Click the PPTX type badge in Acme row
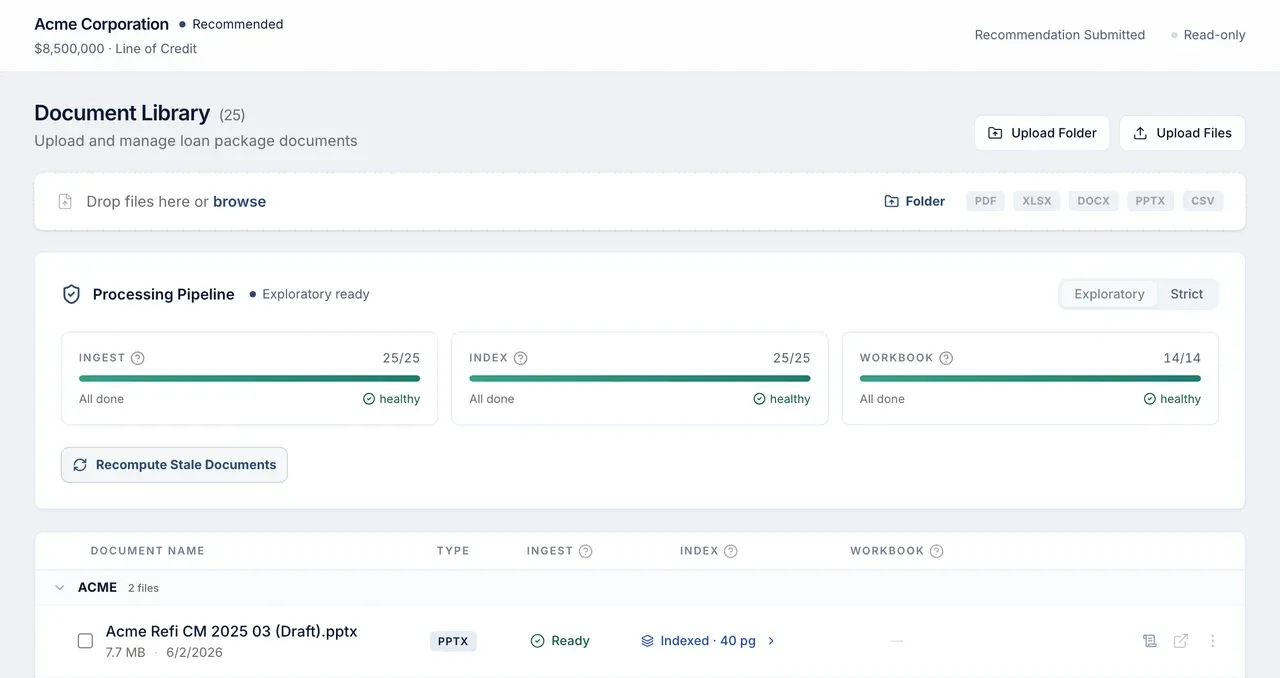This screenshot has height=678, width=1280. pos(453,641)
